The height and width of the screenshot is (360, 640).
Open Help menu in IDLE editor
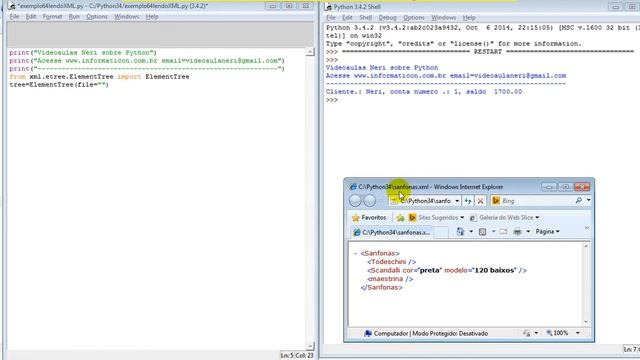(x=152, y=17)
